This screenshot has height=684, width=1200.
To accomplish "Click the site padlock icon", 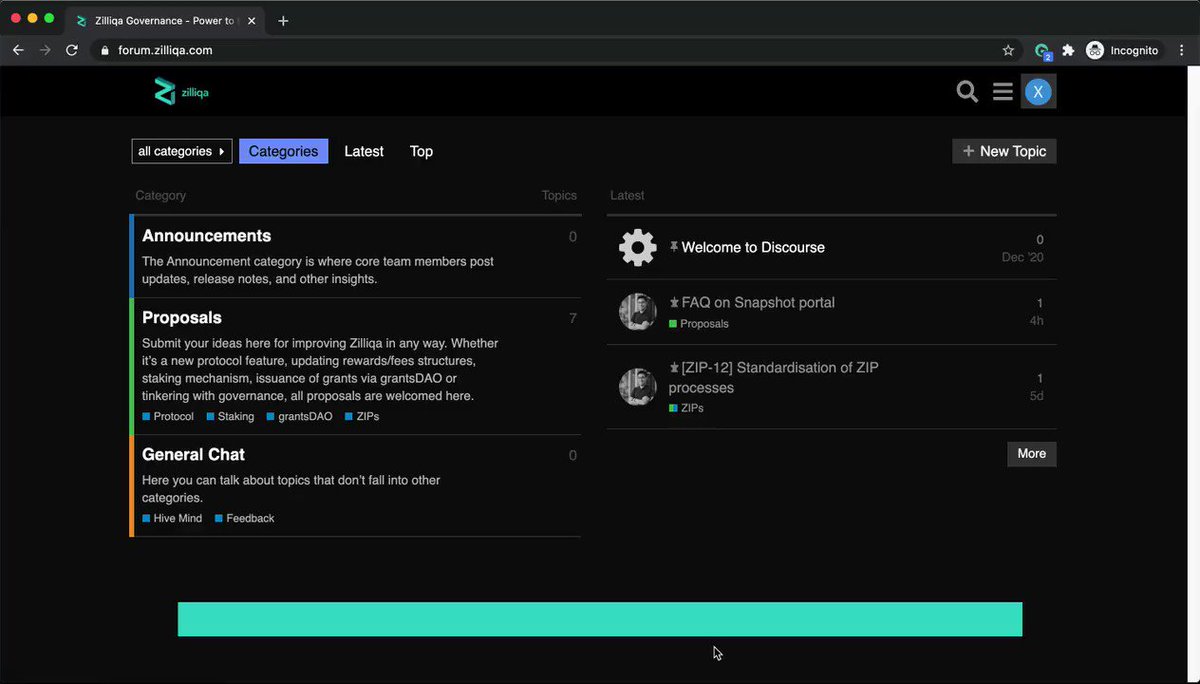I will pos(104,50).
